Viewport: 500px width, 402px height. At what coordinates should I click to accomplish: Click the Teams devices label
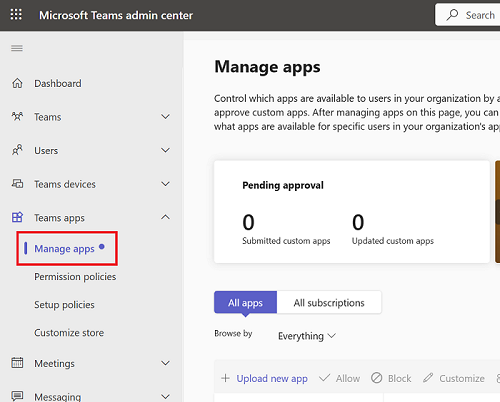[65, 184]
